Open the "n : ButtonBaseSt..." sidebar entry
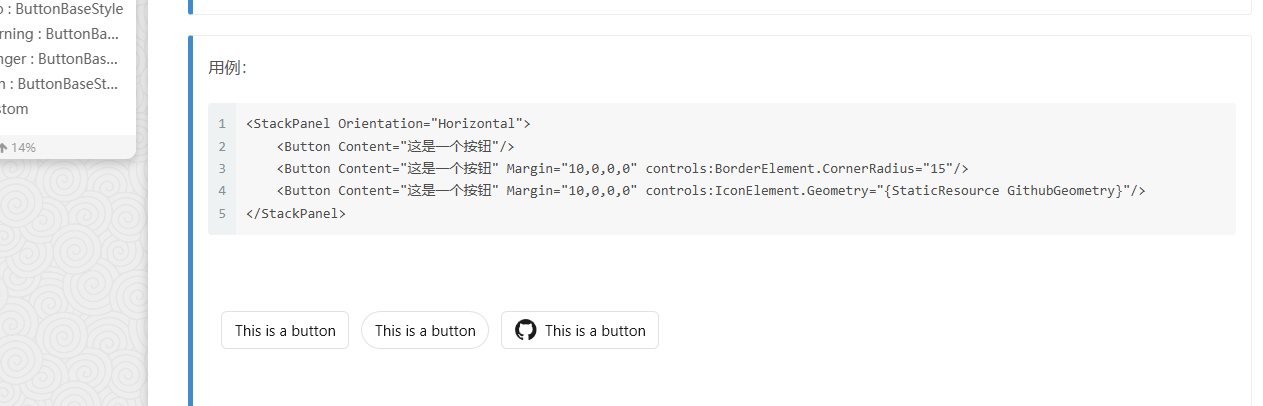 [x=60, y=84]
